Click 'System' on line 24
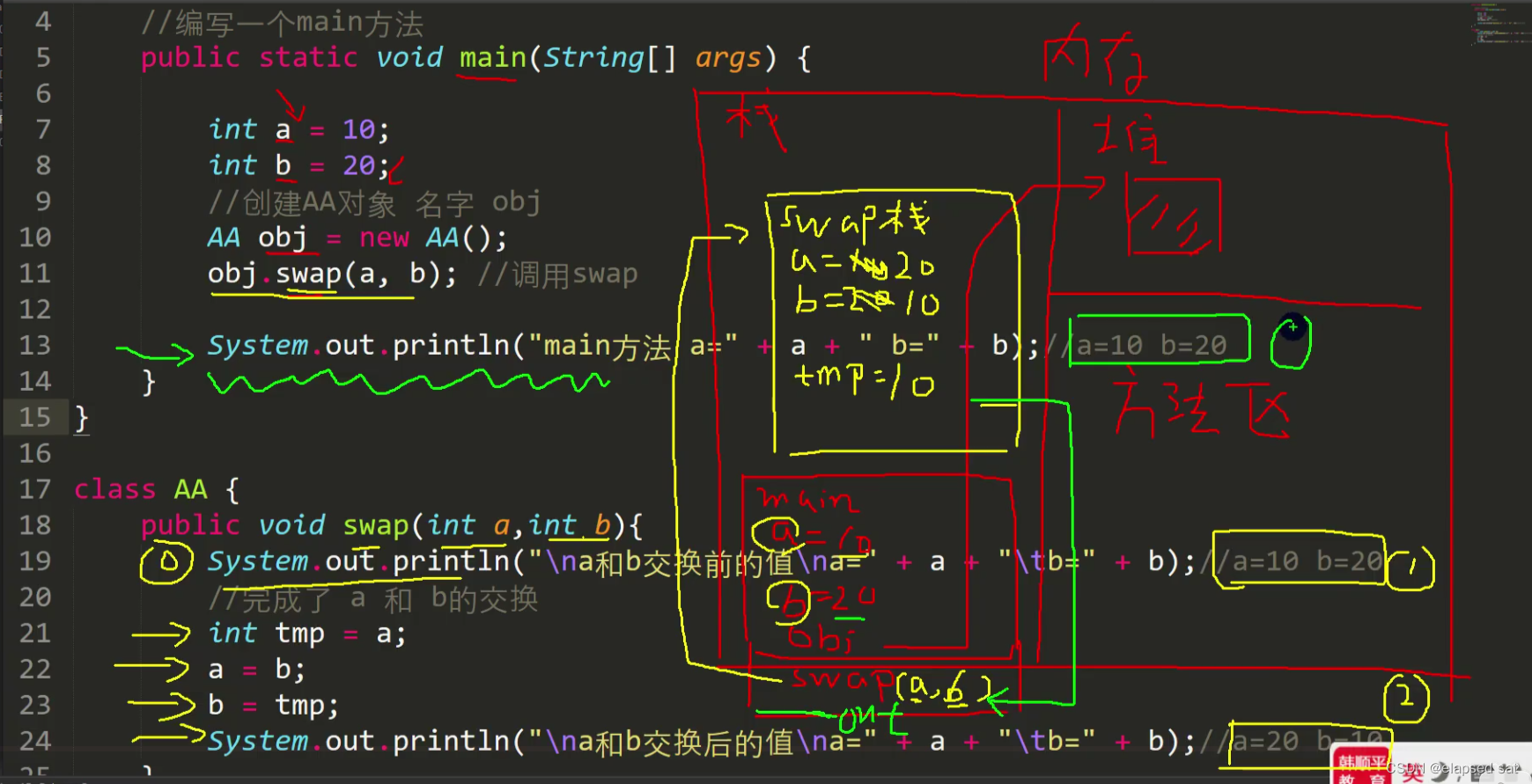This screenshot has width=1532, height=784. pos(258,742)
